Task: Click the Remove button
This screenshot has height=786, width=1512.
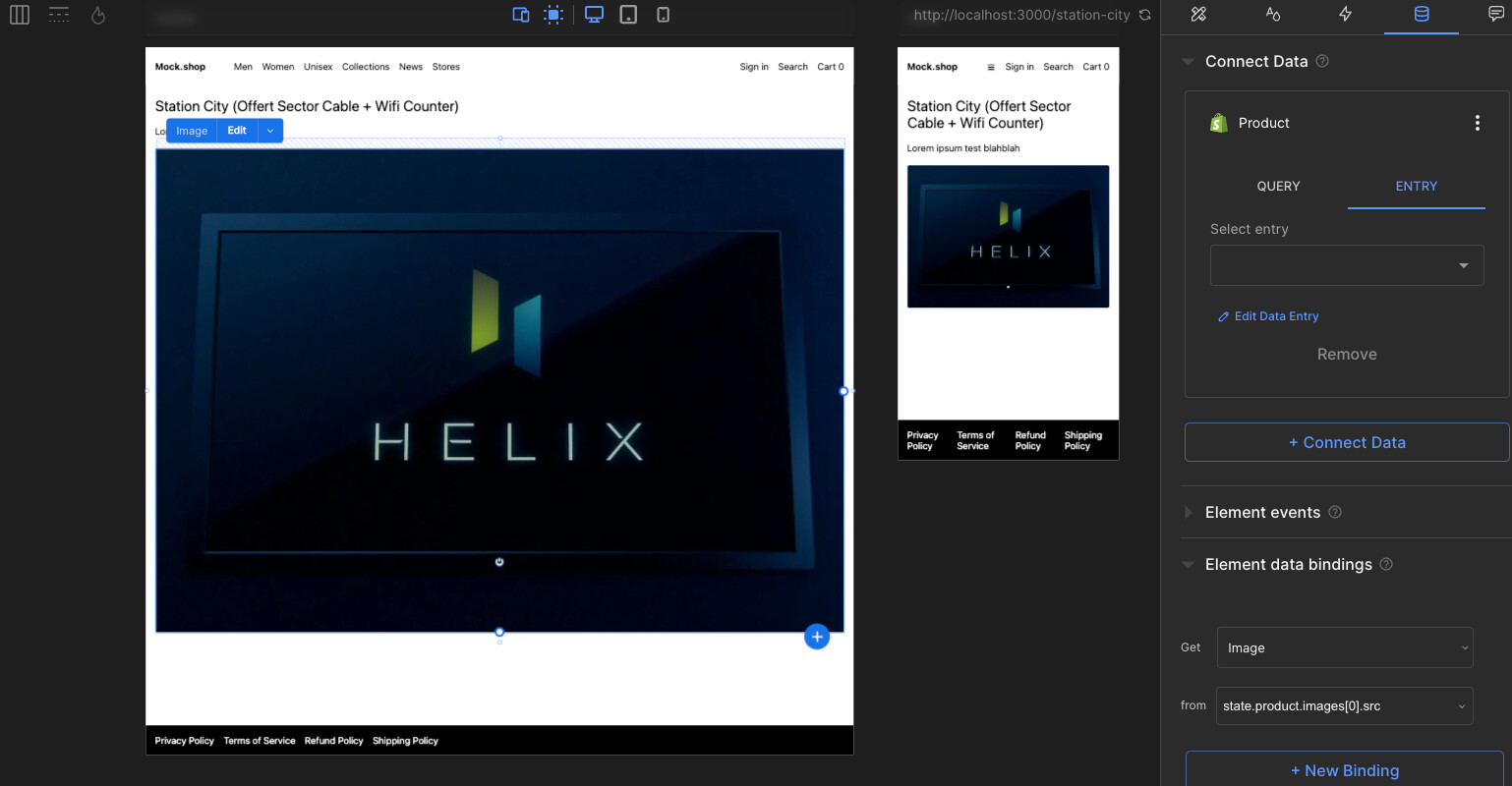Action: [x=1347, y=355]
